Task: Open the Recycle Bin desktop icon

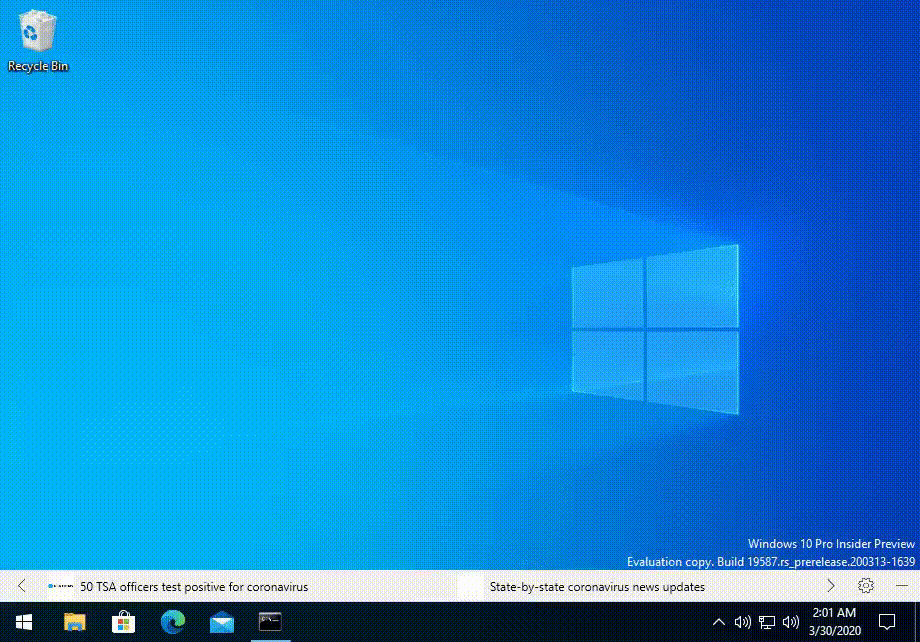Action: [x=38, y=41]
